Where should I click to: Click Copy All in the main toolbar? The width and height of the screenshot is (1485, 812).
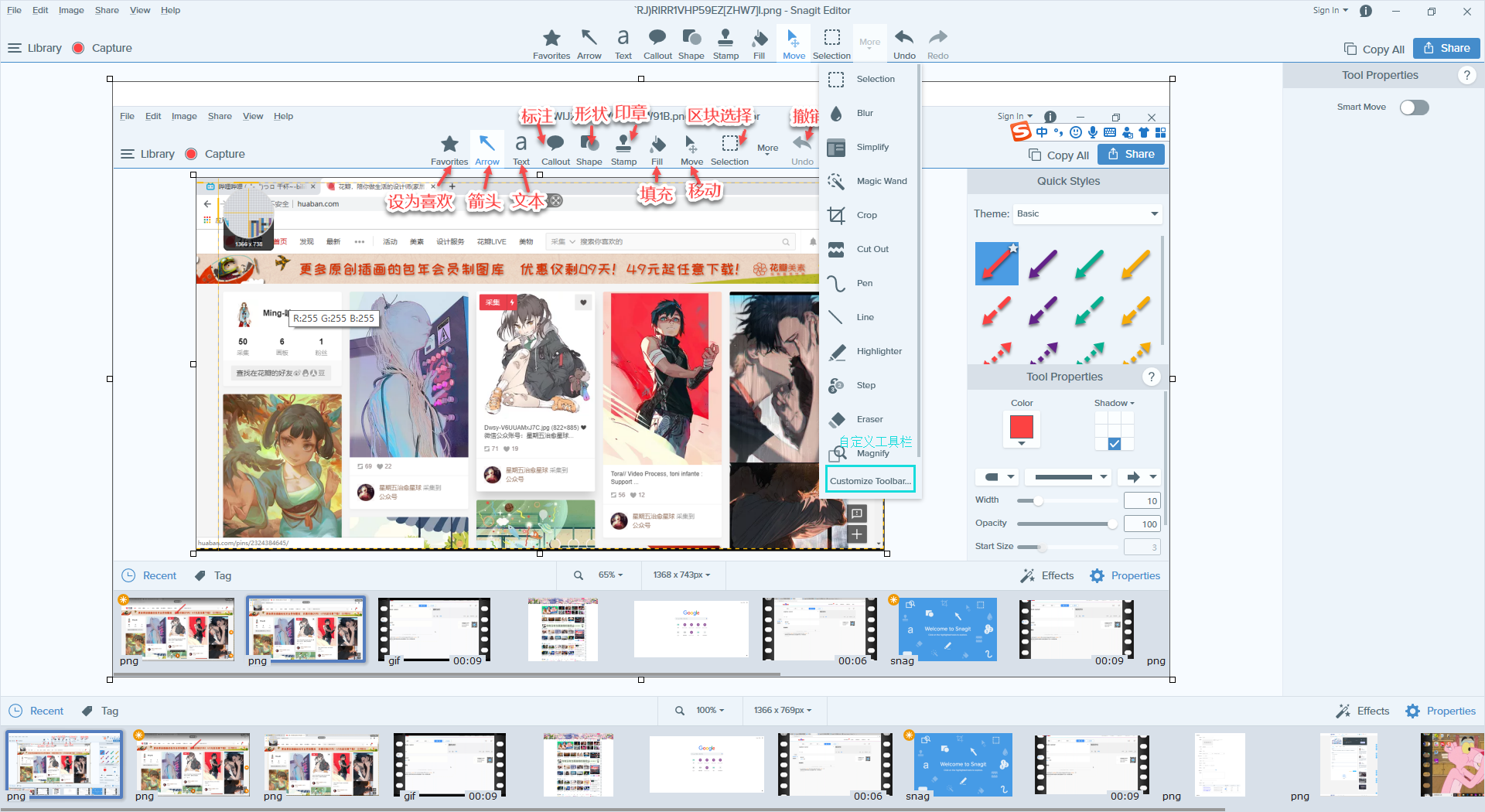coord(1374,49)
